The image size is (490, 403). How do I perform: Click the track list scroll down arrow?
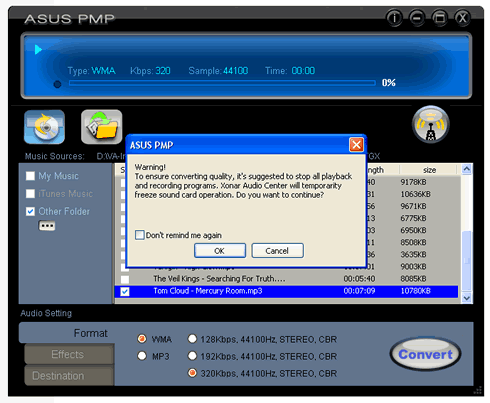(x=467, y=298)
